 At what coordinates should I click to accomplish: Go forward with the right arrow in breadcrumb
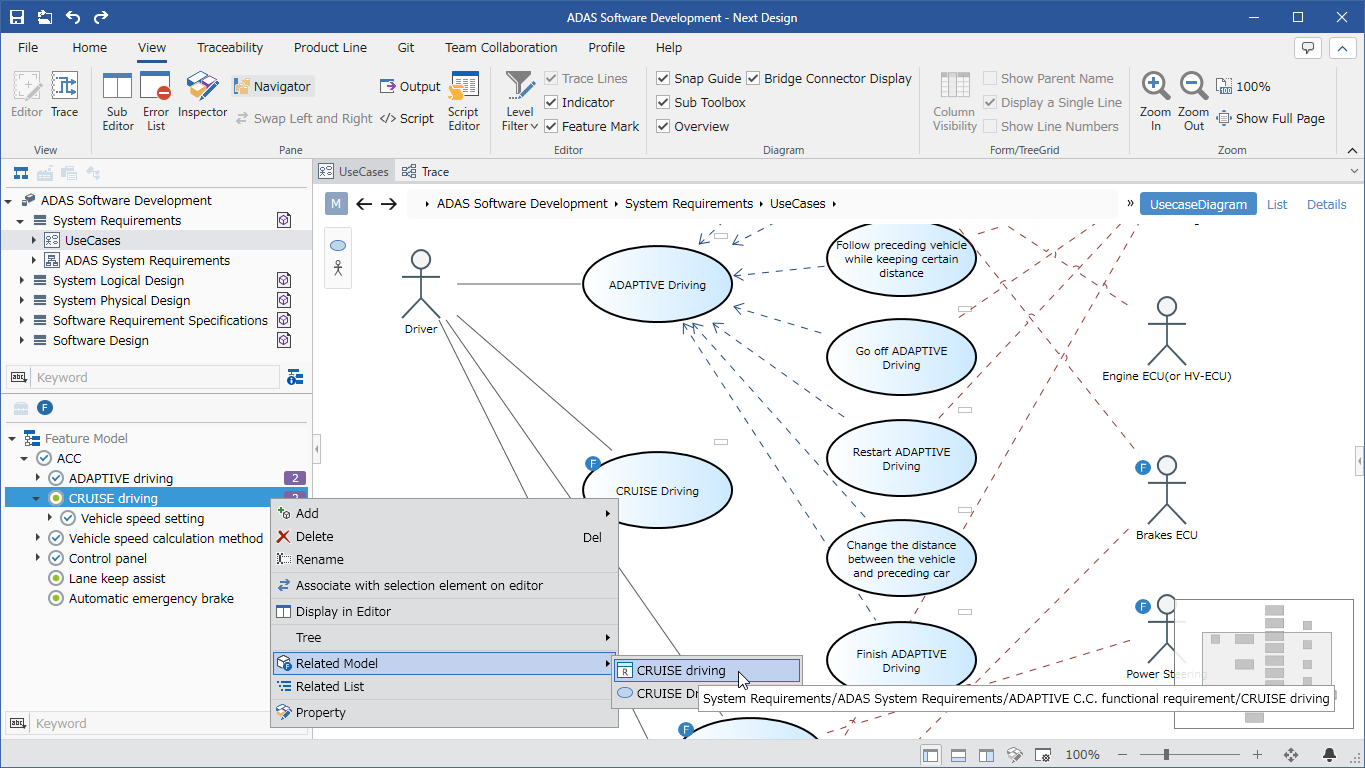click(389, 204)
